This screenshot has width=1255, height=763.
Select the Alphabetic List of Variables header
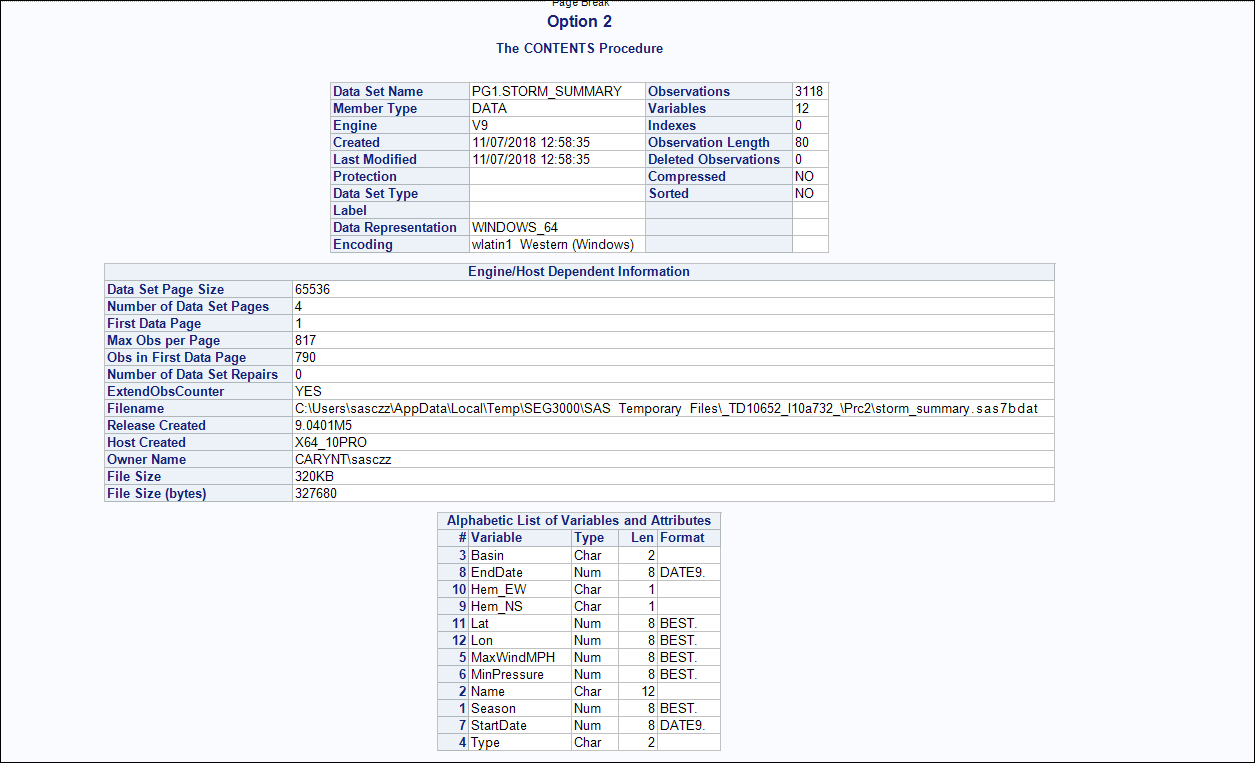(x=578, y=520)
